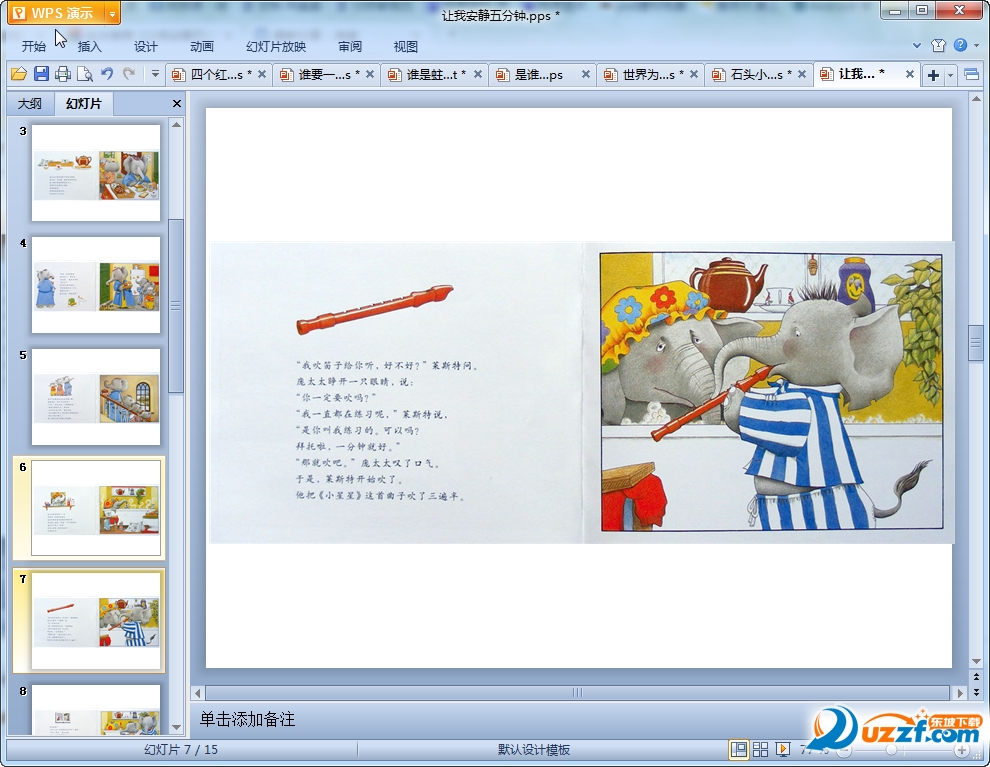990x767 pixels.
Task: Switch to Slide Sorter view icon
Action: coord(761,750)
